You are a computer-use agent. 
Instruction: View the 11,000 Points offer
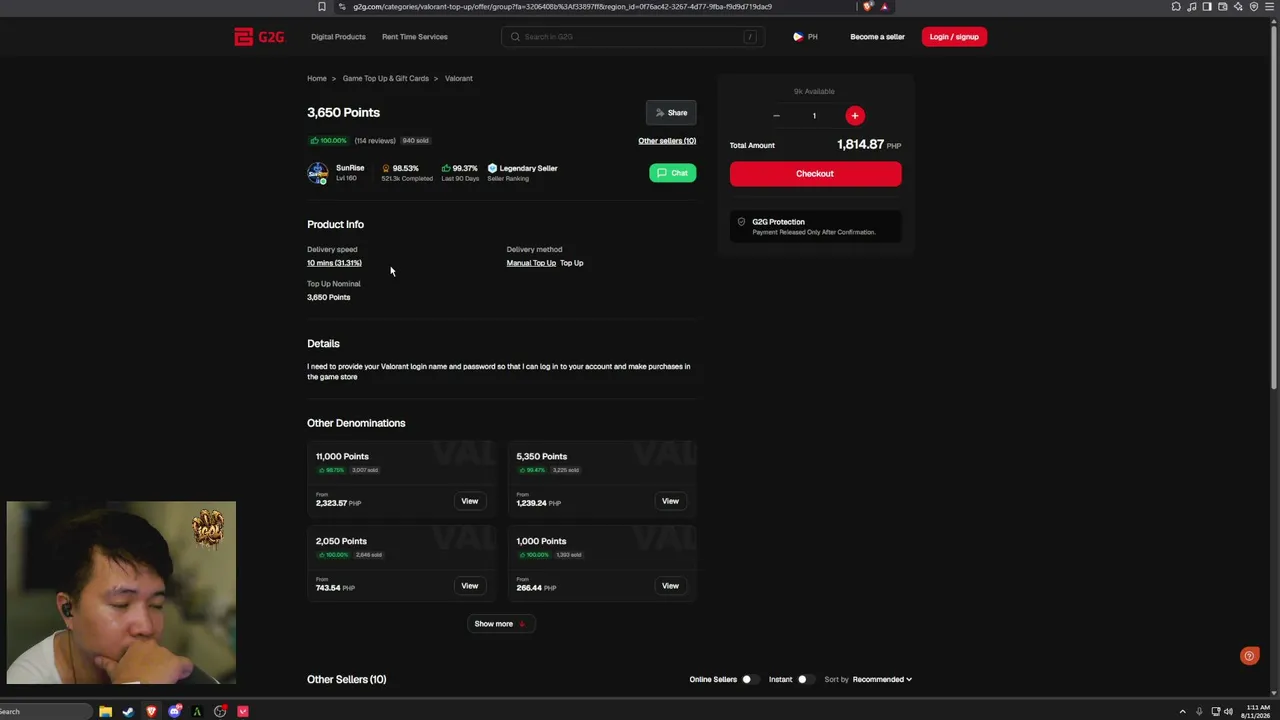click(470, 501)
